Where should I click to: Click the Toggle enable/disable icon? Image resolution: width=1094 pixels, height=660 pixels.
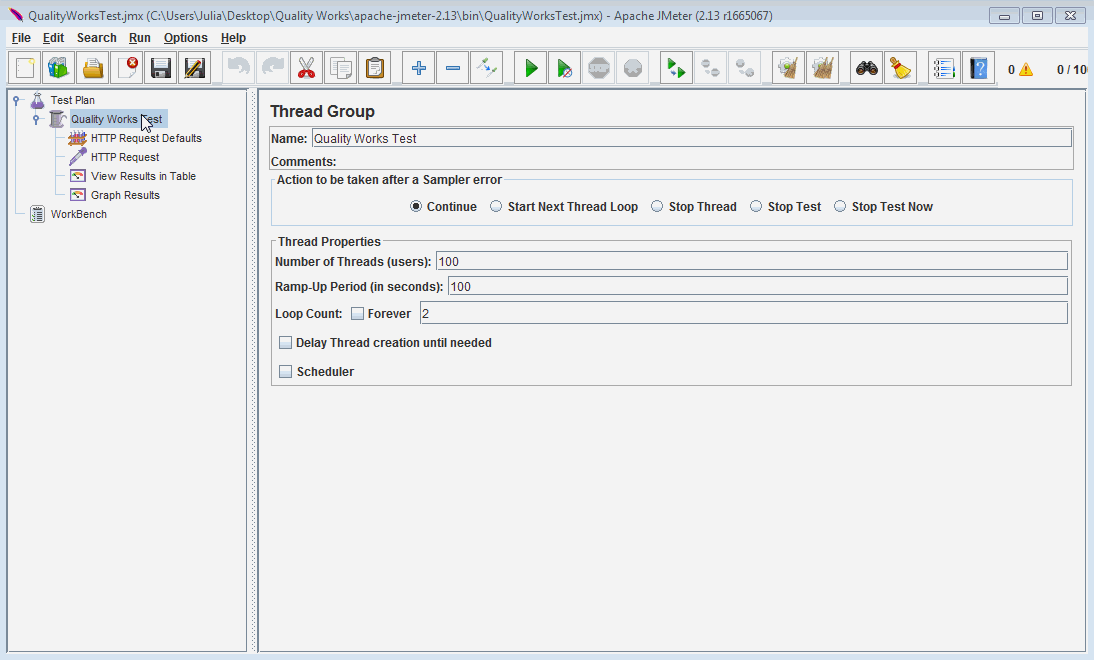pos(486,68)
